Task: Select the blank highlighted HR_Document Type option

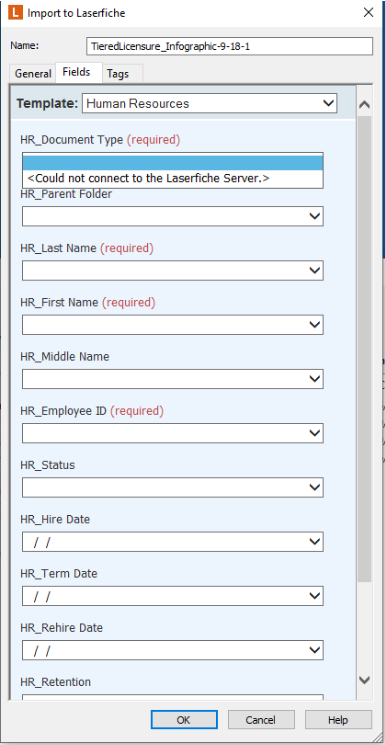Action: pos(173,163)
